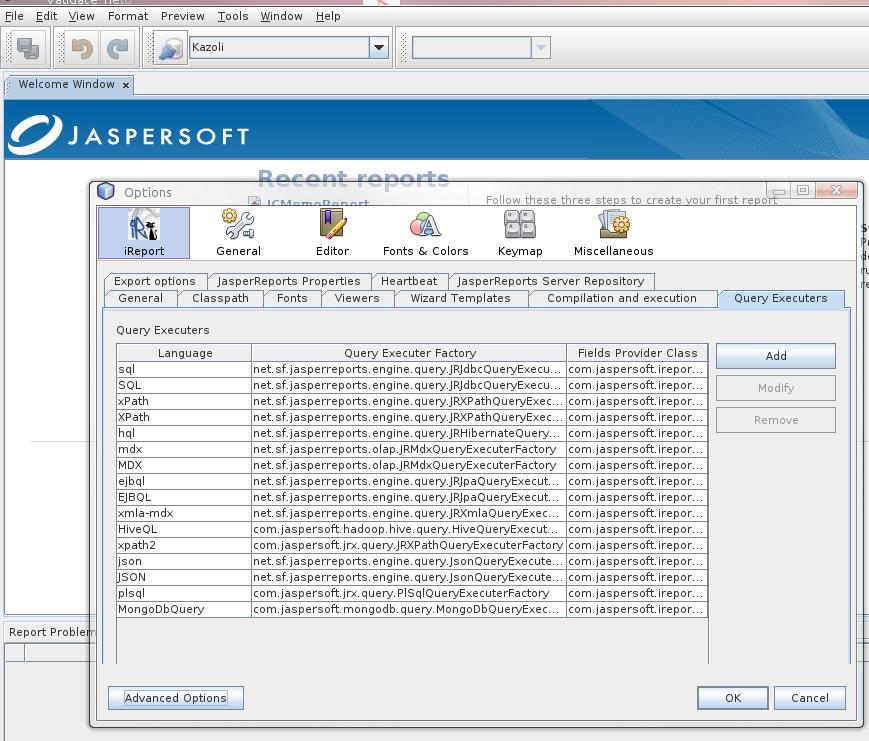Open the Tools menu
This screenshot has height=741, width=869.
[233, 16]
